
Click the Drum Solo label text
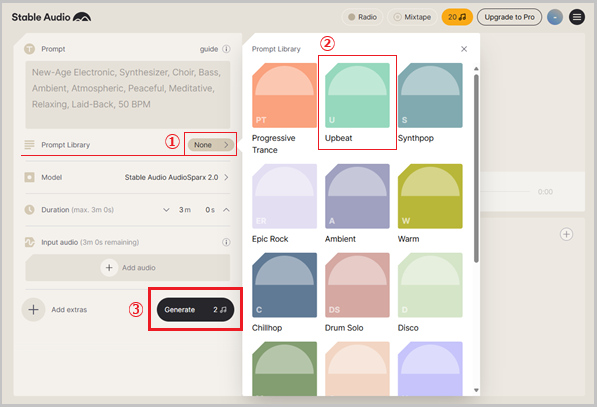[344, 328]
